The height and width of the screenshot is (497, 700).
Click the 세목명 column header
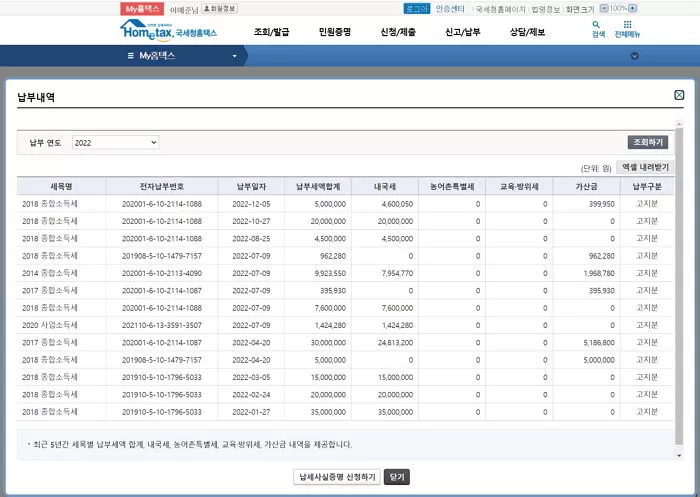(x=61, y=186)
